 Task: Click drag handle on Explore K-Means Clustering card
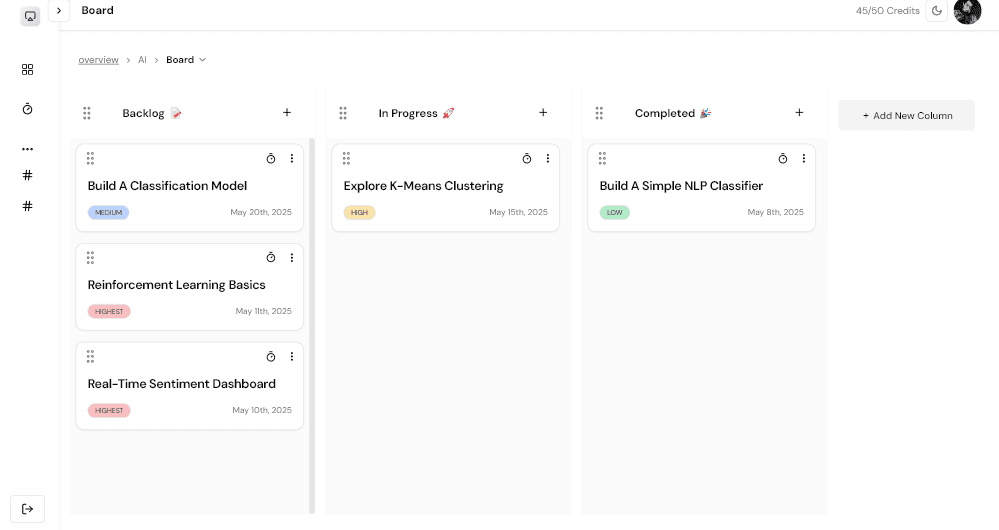[x=347, y=158]
